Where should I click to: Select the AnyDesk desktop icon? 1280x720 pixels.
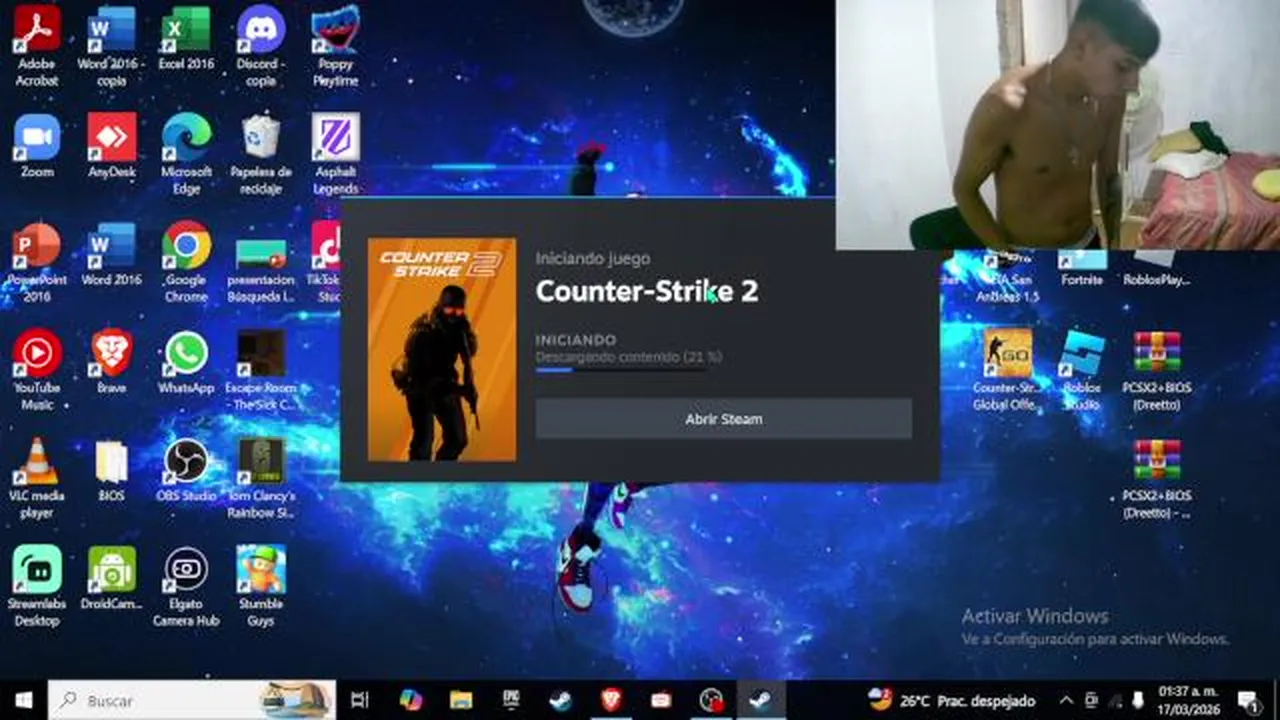point(111,146)
